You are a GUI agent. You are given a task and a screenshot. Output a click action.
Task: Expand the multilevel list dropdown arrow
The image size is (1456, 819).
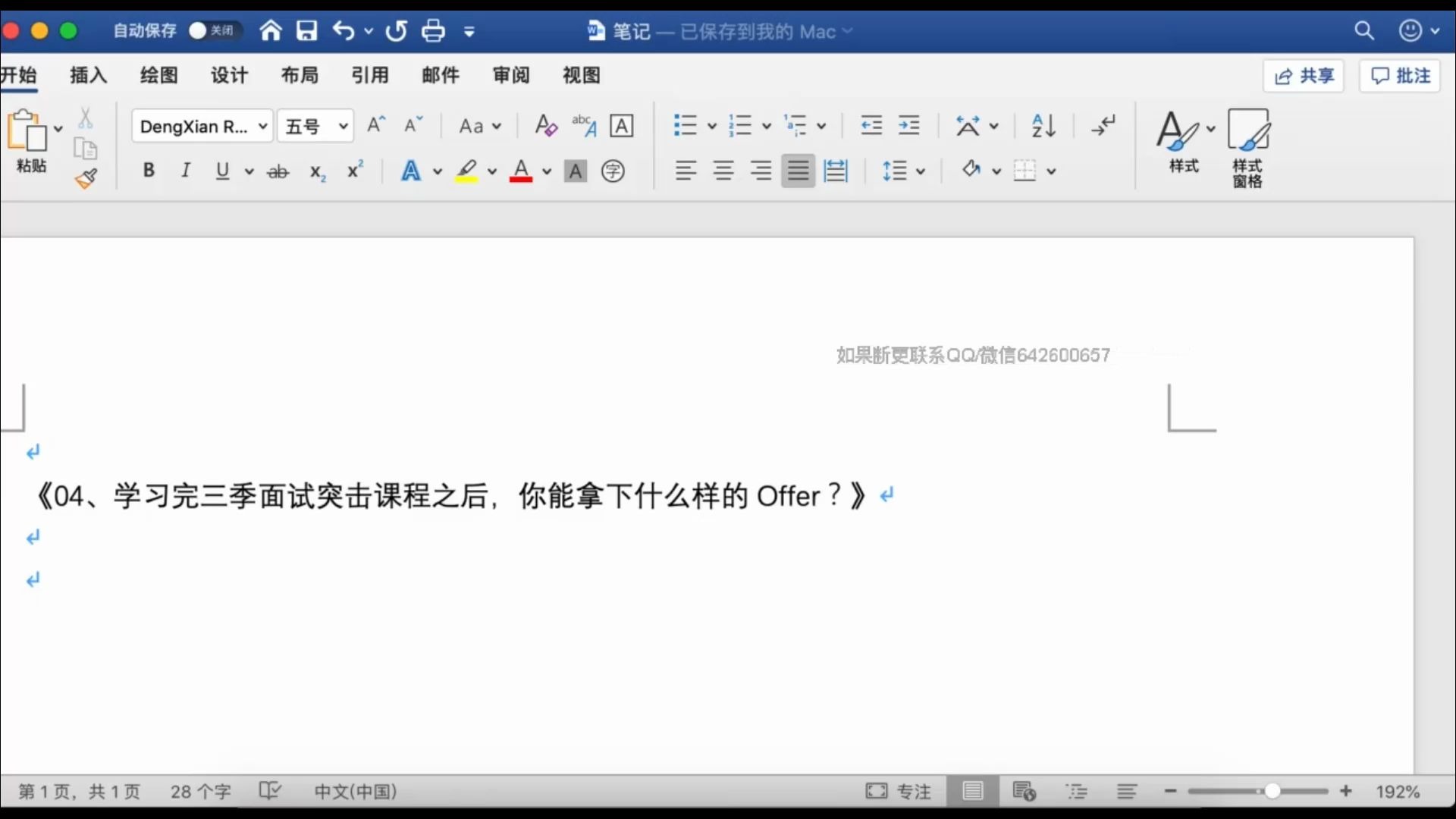click(821, 126)
